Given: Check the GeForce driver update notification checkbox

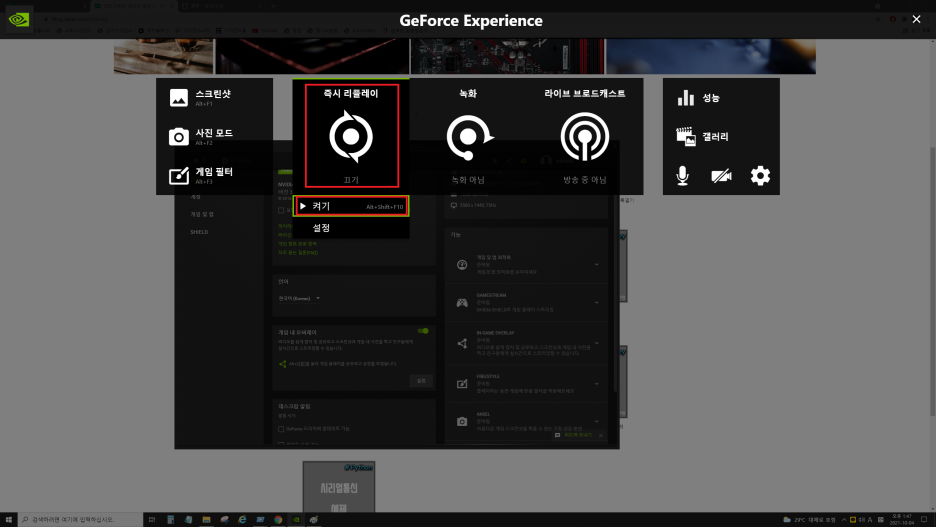Looking at the screenshot, I should (x=281, y=429).
